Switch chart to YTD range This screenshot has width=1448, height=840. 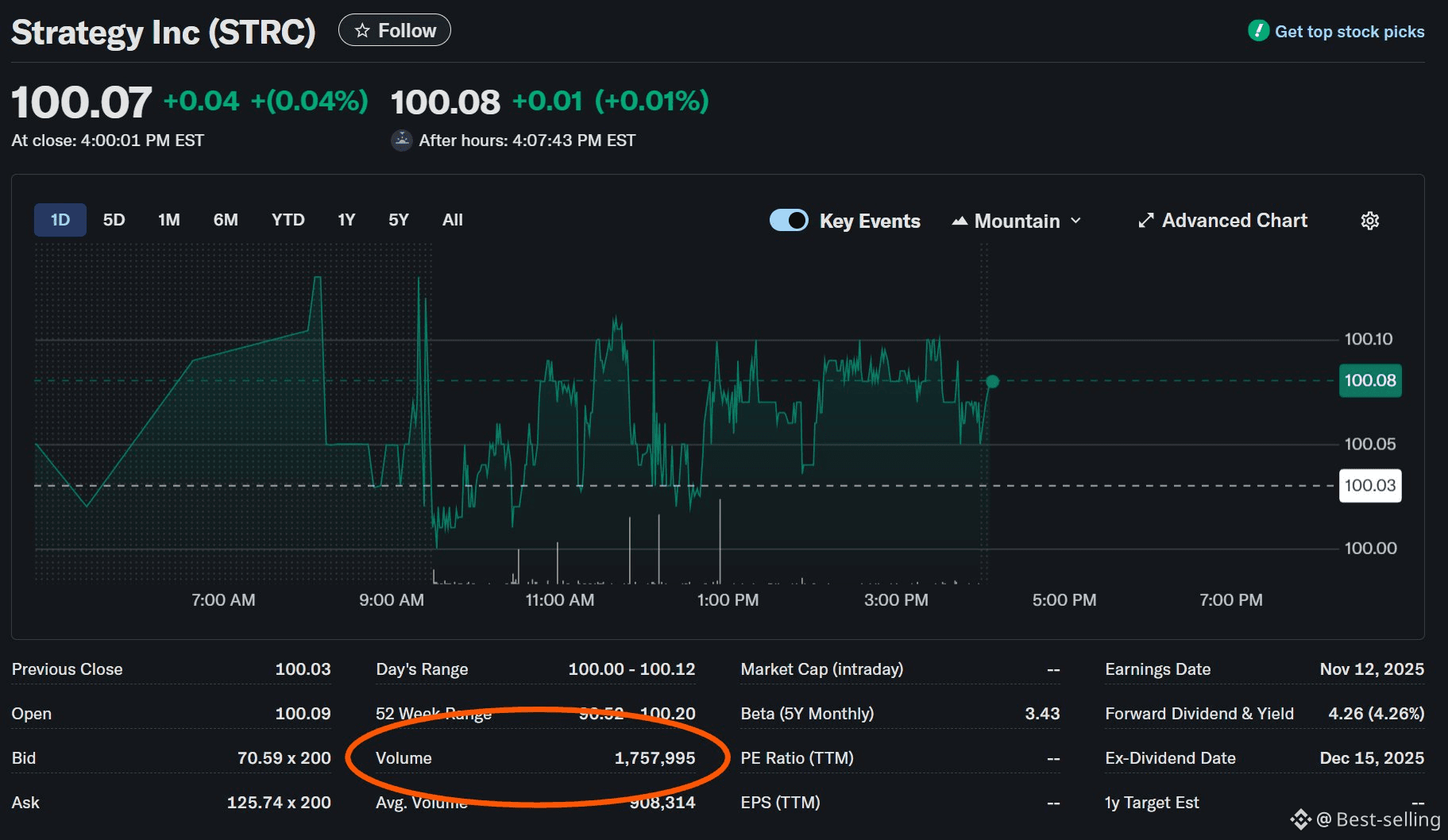coord(288,220)
